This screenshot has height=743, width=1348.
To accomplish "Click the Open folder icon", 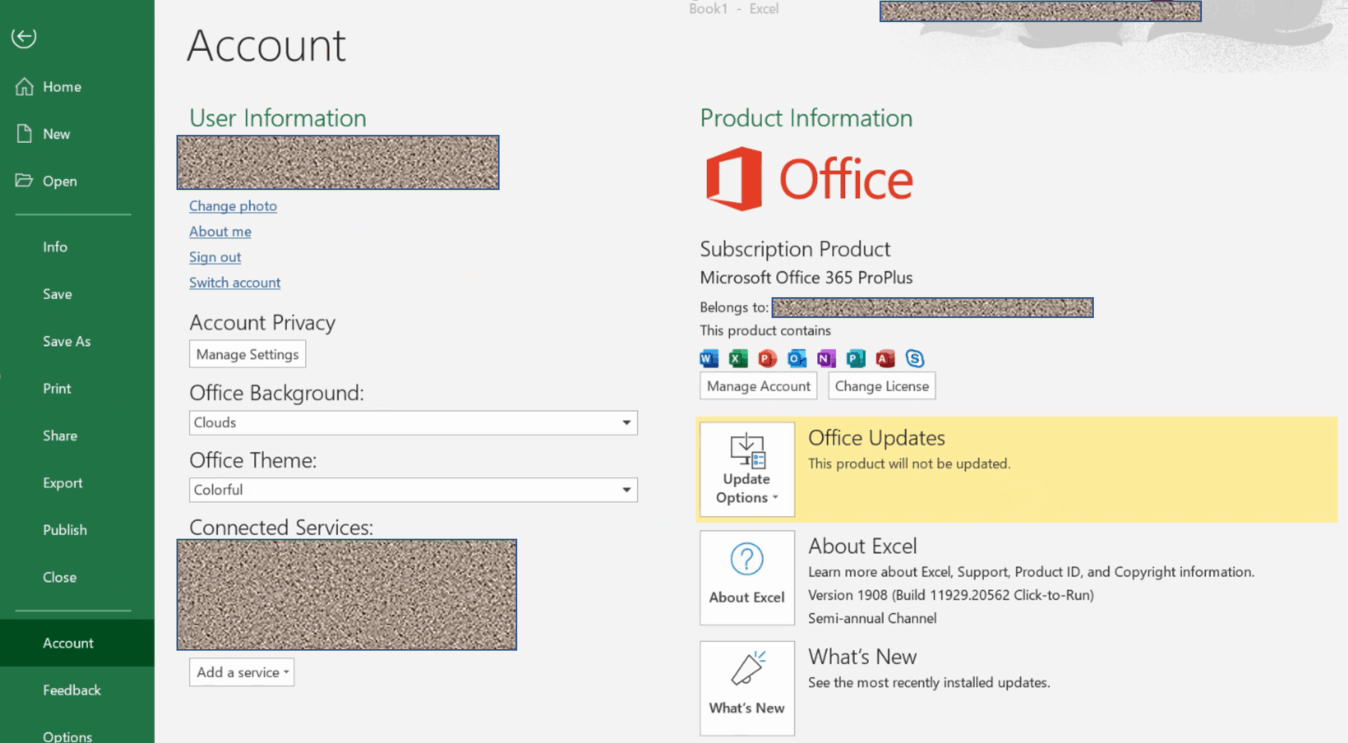I will 24,181.
